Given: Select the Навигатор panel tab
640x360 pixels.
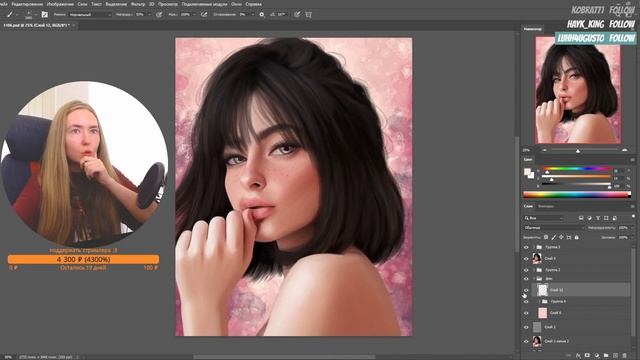Looking at the screenshot, I should tap(533, 29).
